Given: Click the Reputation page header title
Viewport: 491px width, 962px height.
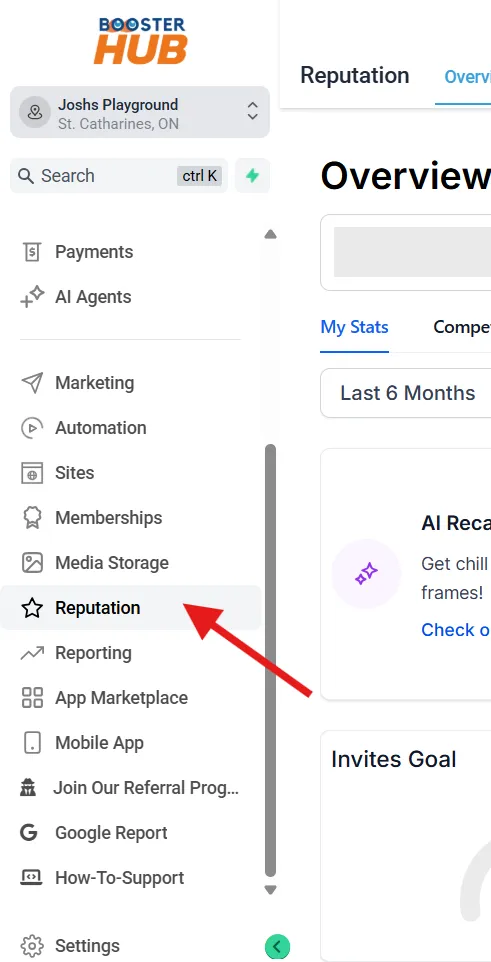Looking at the screenshot, I should tap(354, 76).
